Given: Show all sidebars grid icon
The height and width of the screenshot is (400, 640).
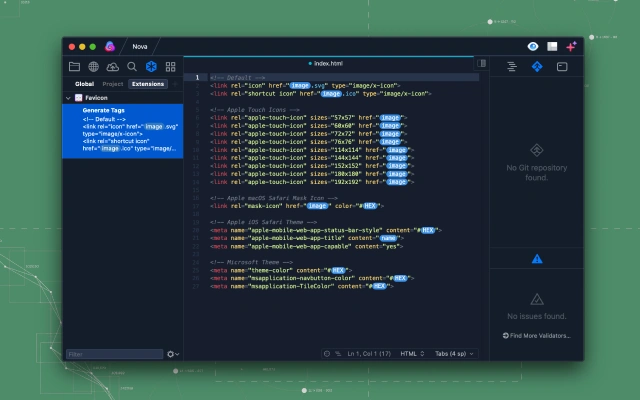Looking at the screenshot, I should click(171, 67).
